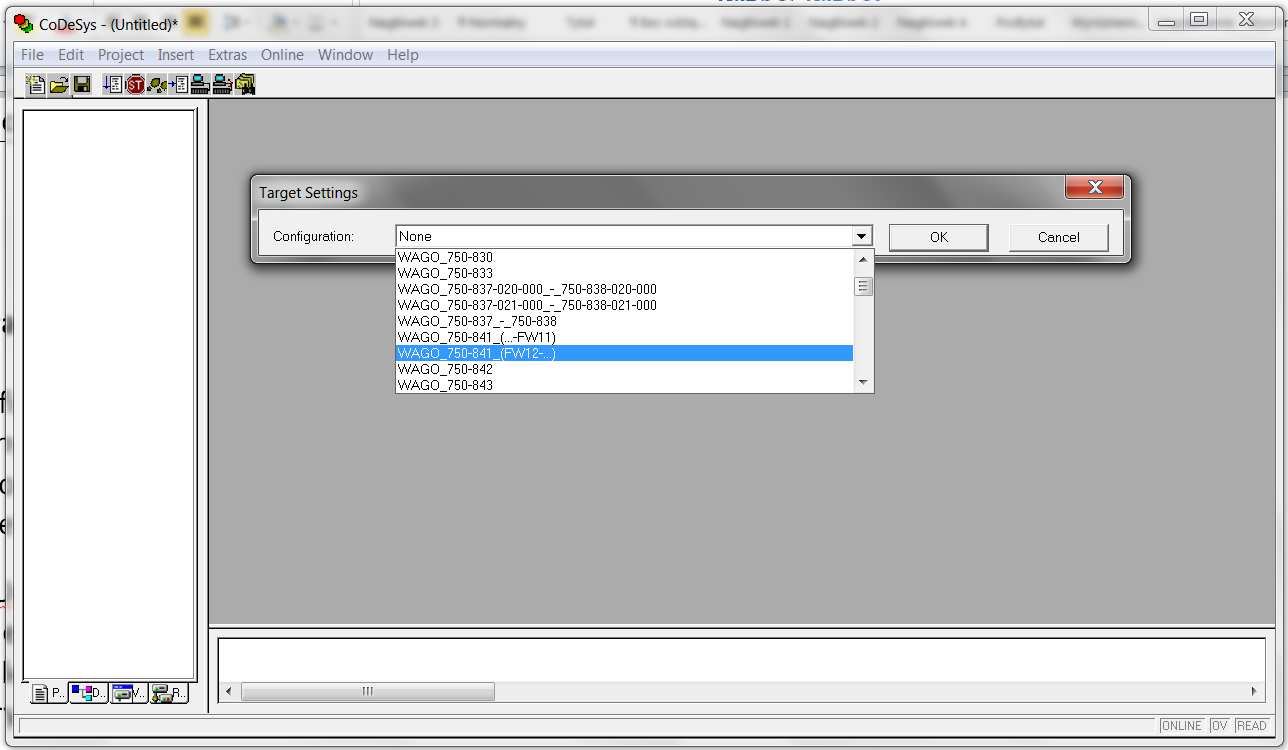Click the Open project folder icon
1288x750 pixels.
(59, 84)
